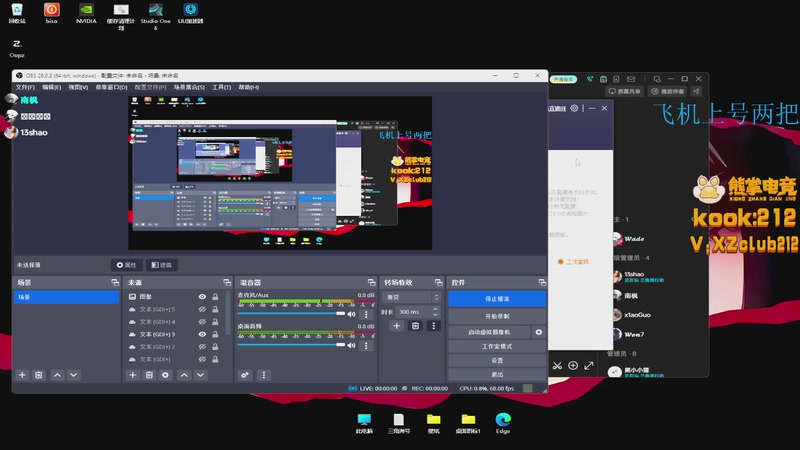
Task: Click the 开始录制 start recording button
Action: click(x=497, y=316)
